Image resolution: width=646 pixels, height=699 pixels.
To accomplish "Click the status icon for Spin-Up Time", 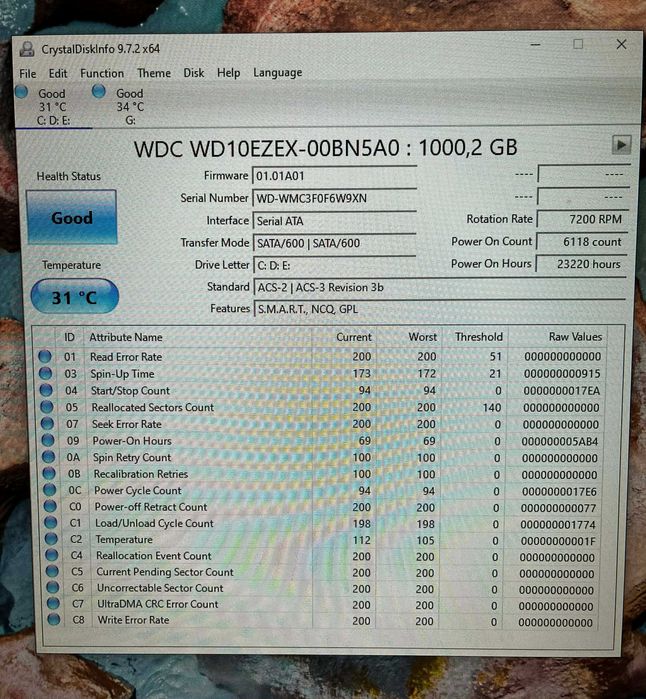I will (x=45, y=373).
